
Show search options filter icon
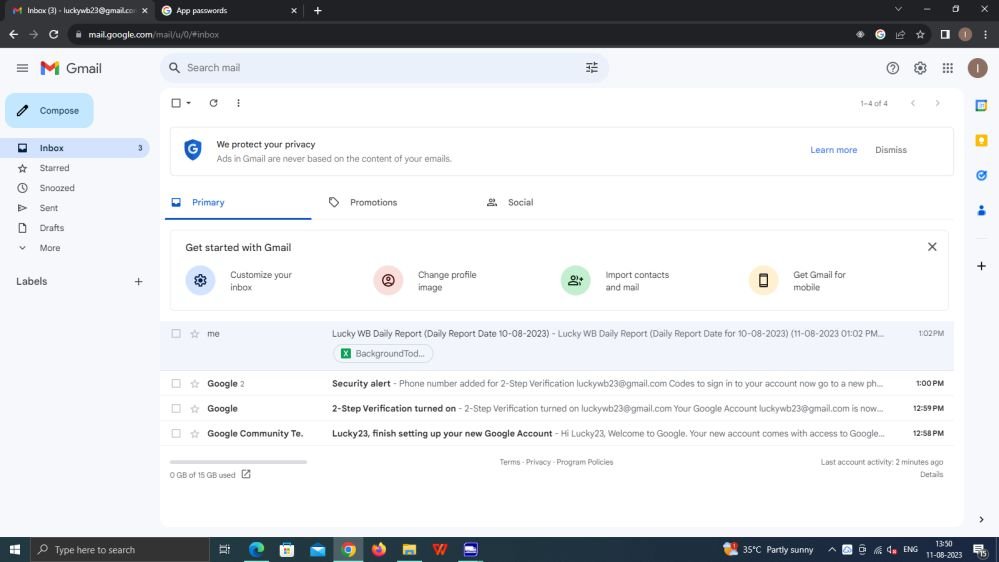click(591, 68)
